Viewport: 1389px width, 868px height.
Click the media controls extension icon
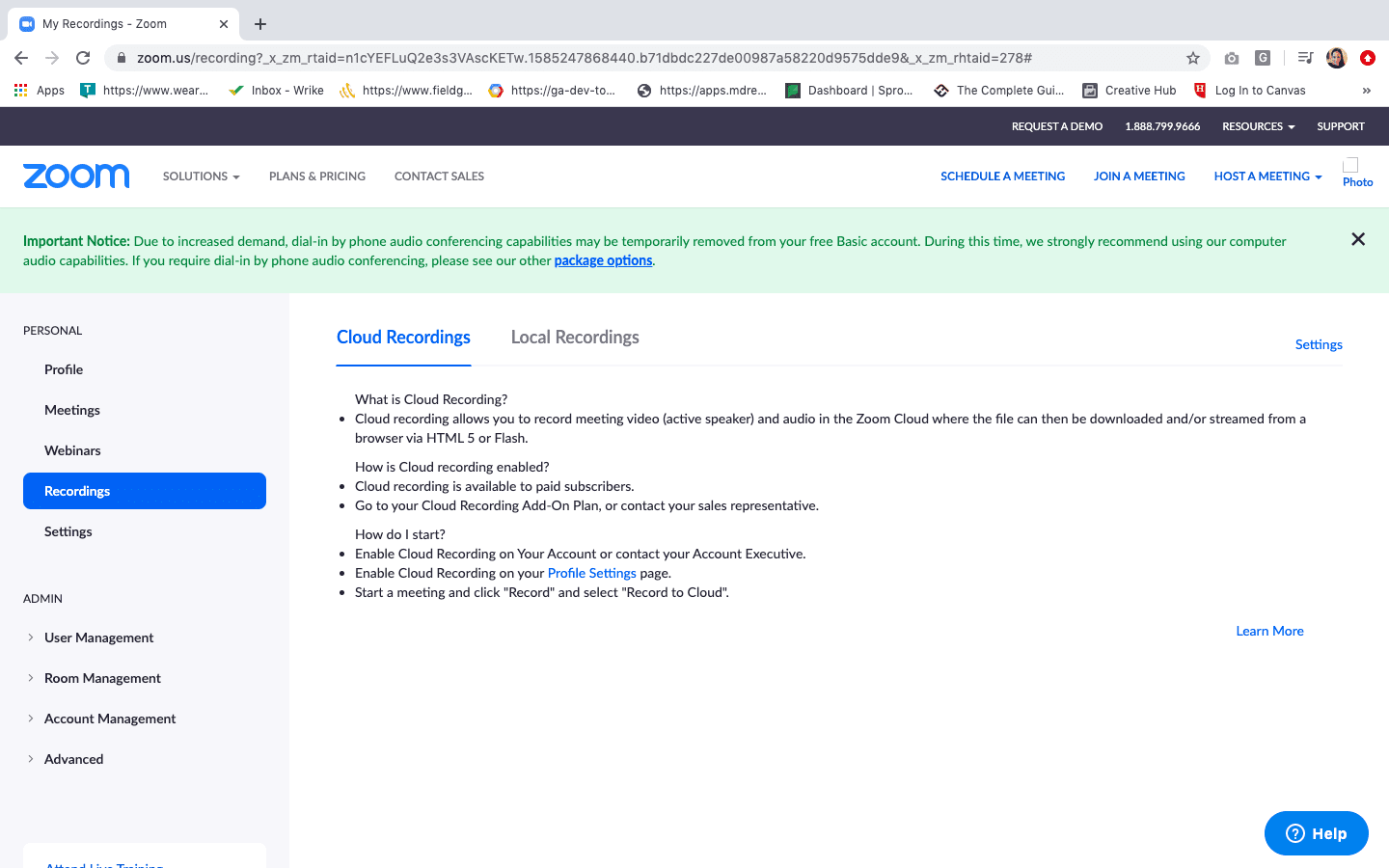(x=1304, y=58)
